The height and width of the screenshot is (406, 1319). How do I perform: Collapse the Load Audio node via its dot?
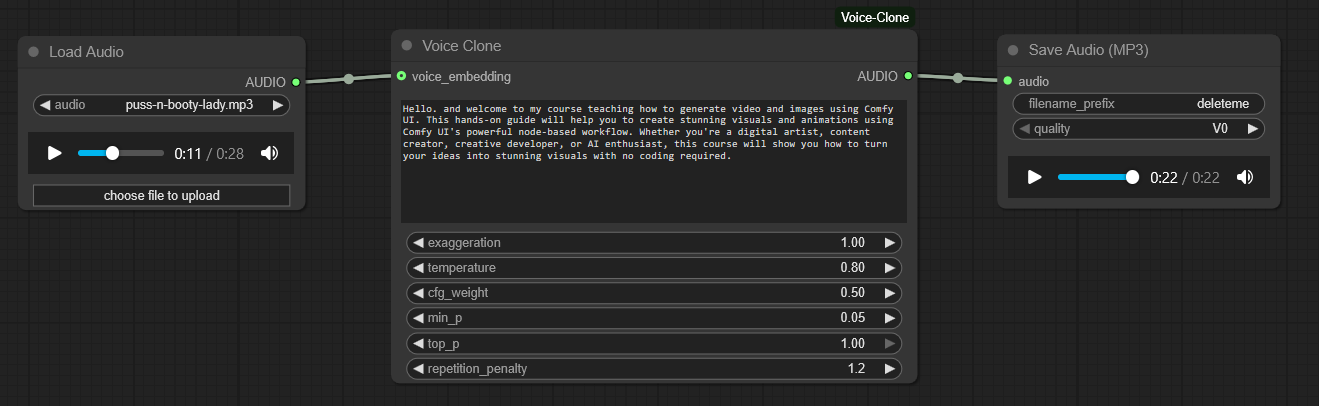click(33, 52)
